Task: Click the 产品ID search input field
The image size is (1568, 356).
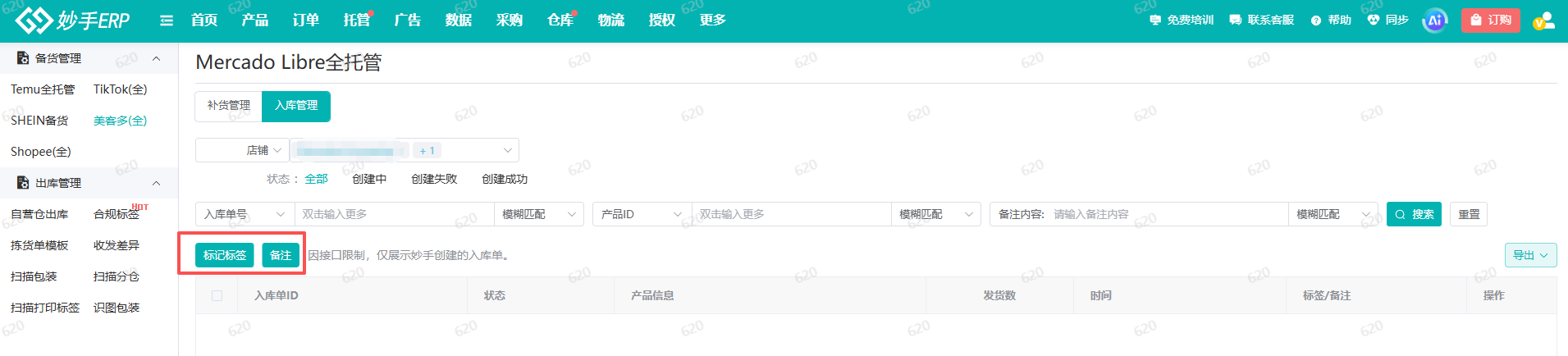Action: point(791,214)
